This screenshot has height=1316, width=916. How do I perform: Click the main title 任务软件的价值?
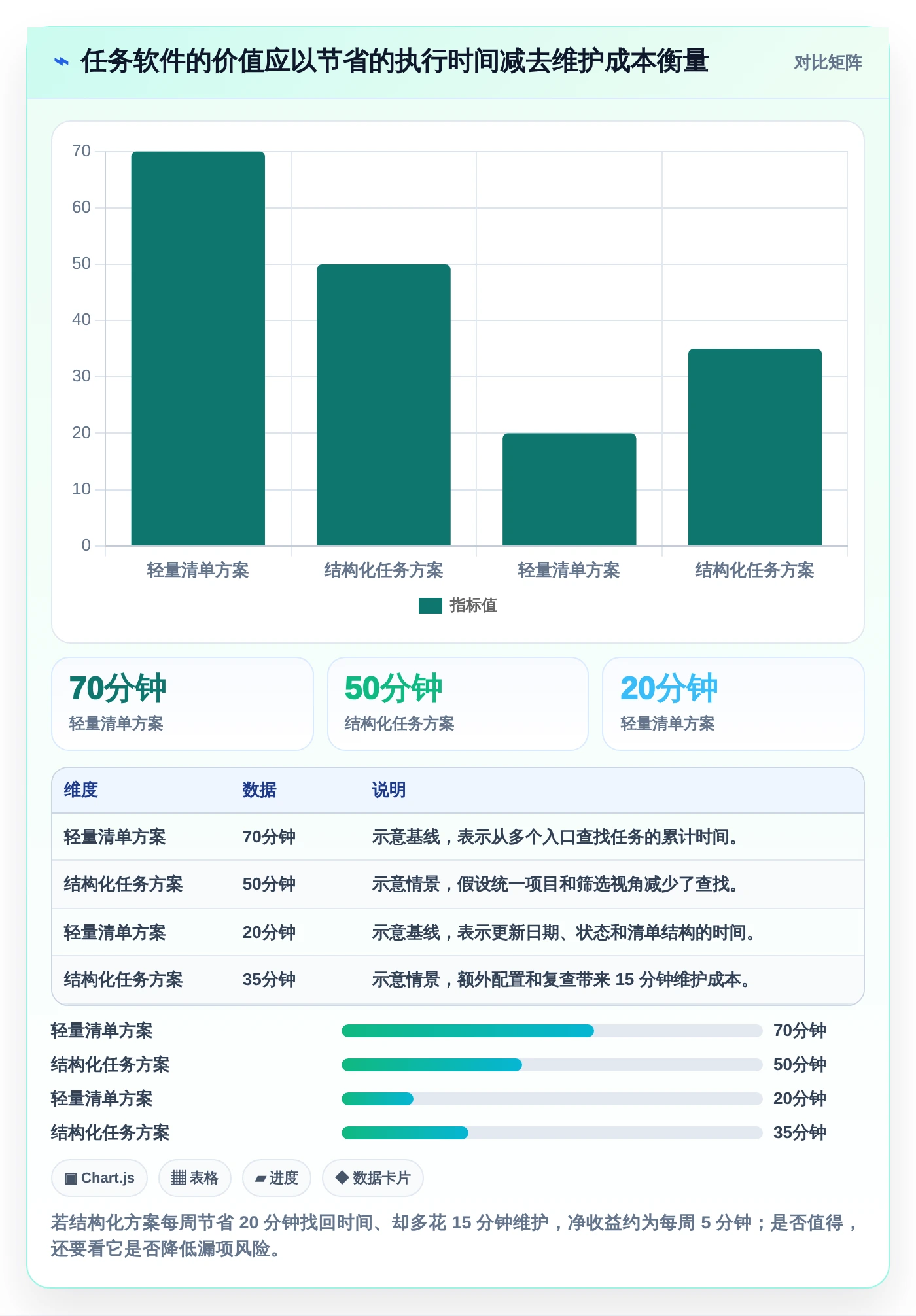point(395,61)
